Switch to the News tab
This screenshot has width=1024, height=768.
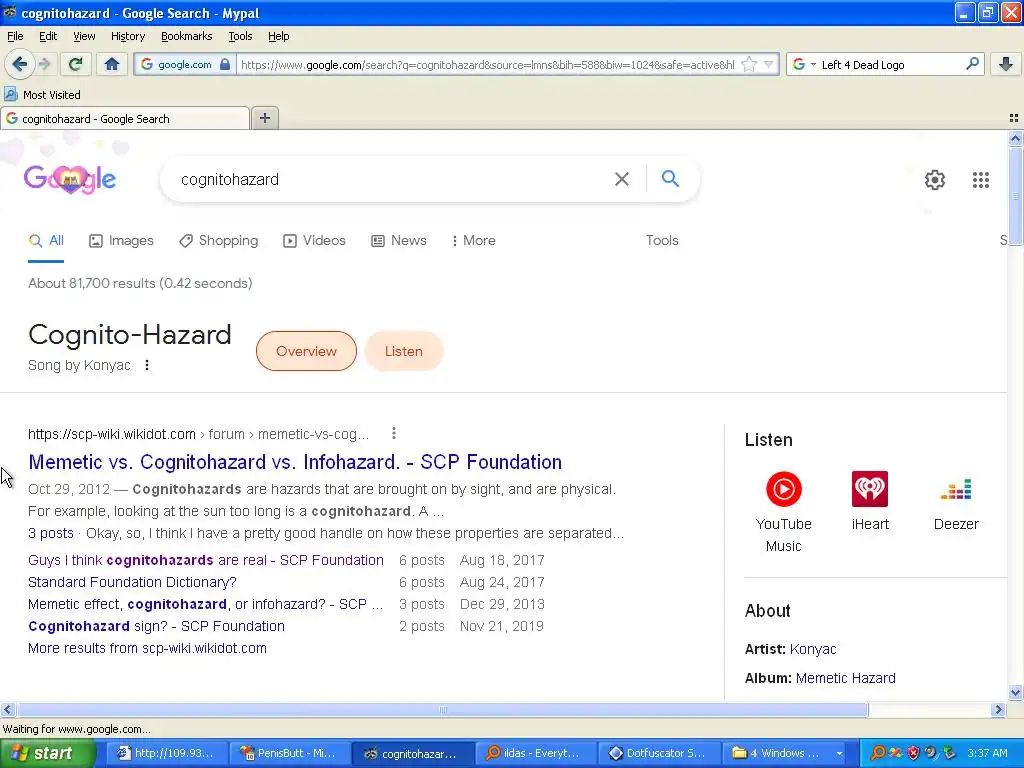[x=399, y=240]
